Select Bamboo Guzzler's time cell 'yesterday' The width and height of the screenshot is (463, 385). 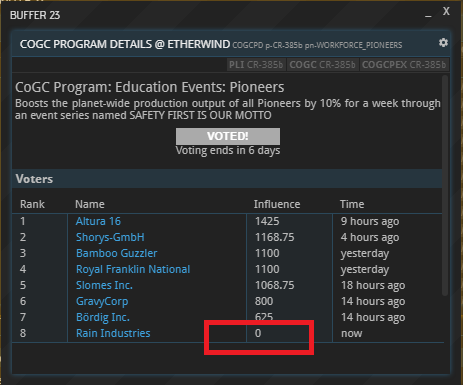point(365,253)
